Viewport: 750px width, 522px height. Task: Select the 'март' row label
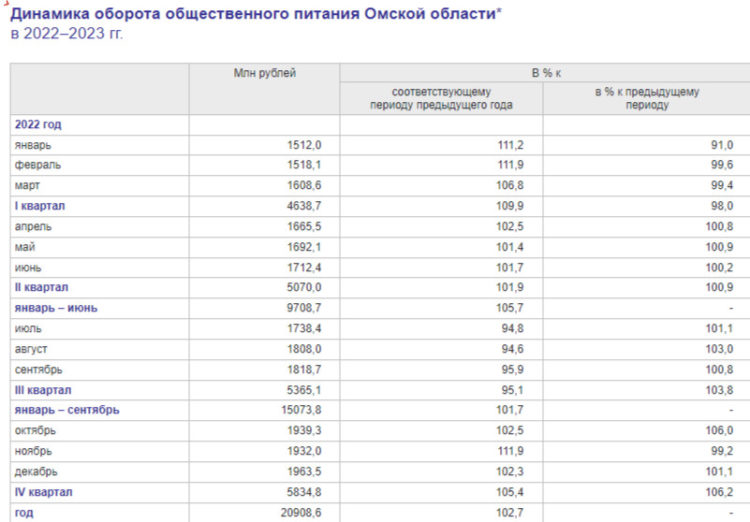(x=27, y=186)
